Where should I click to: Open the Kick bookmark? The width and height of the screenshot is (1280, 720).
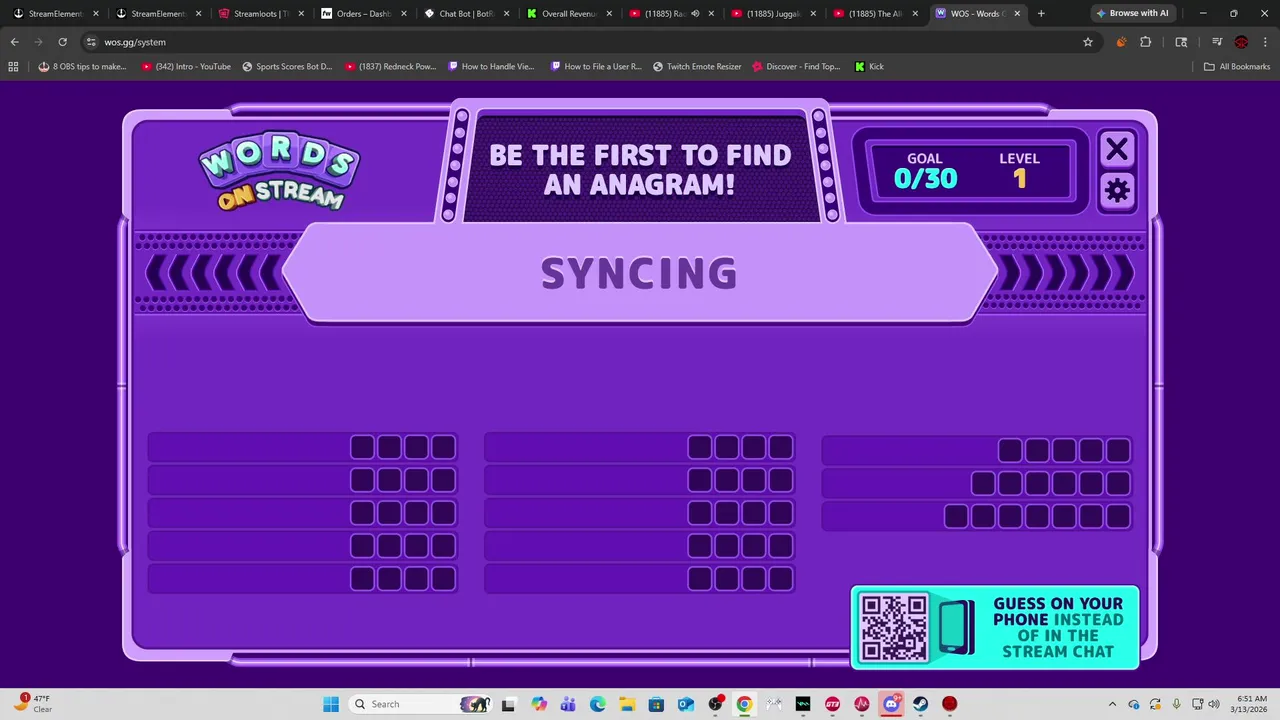870,67
